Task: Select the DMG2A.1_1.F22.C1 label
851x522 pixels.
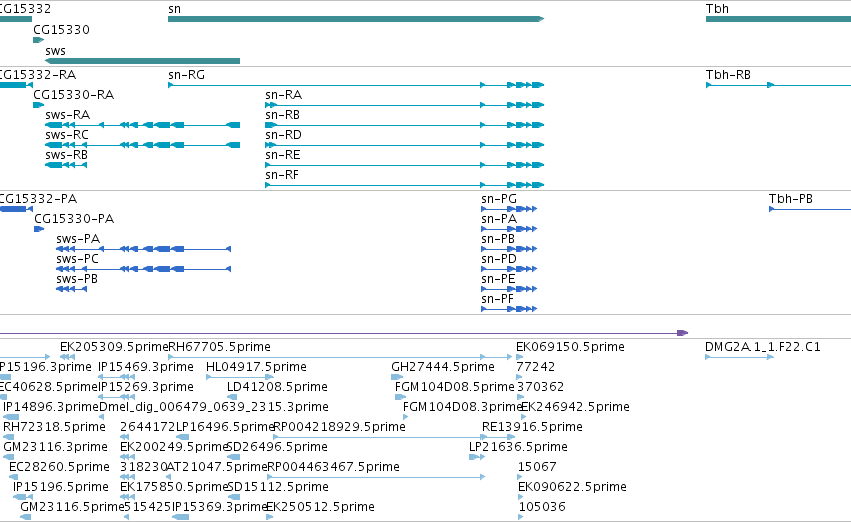Action: (x=763, y=347)
